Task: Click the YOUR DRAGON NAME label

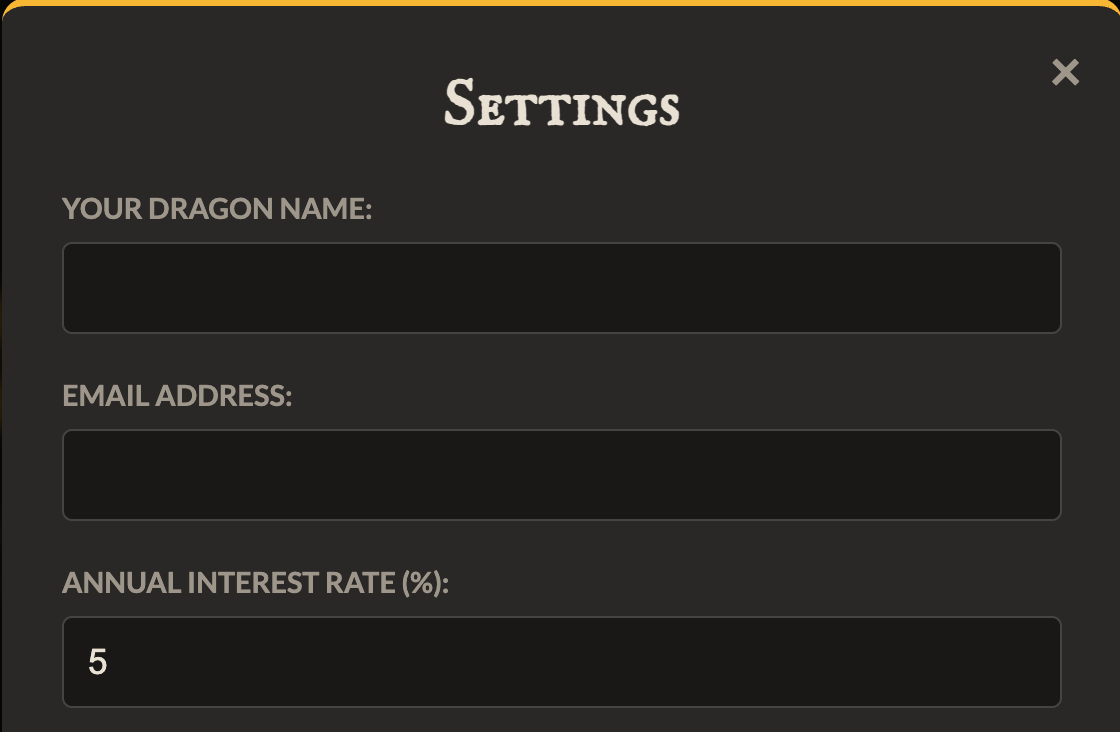Action: point(216,208)
